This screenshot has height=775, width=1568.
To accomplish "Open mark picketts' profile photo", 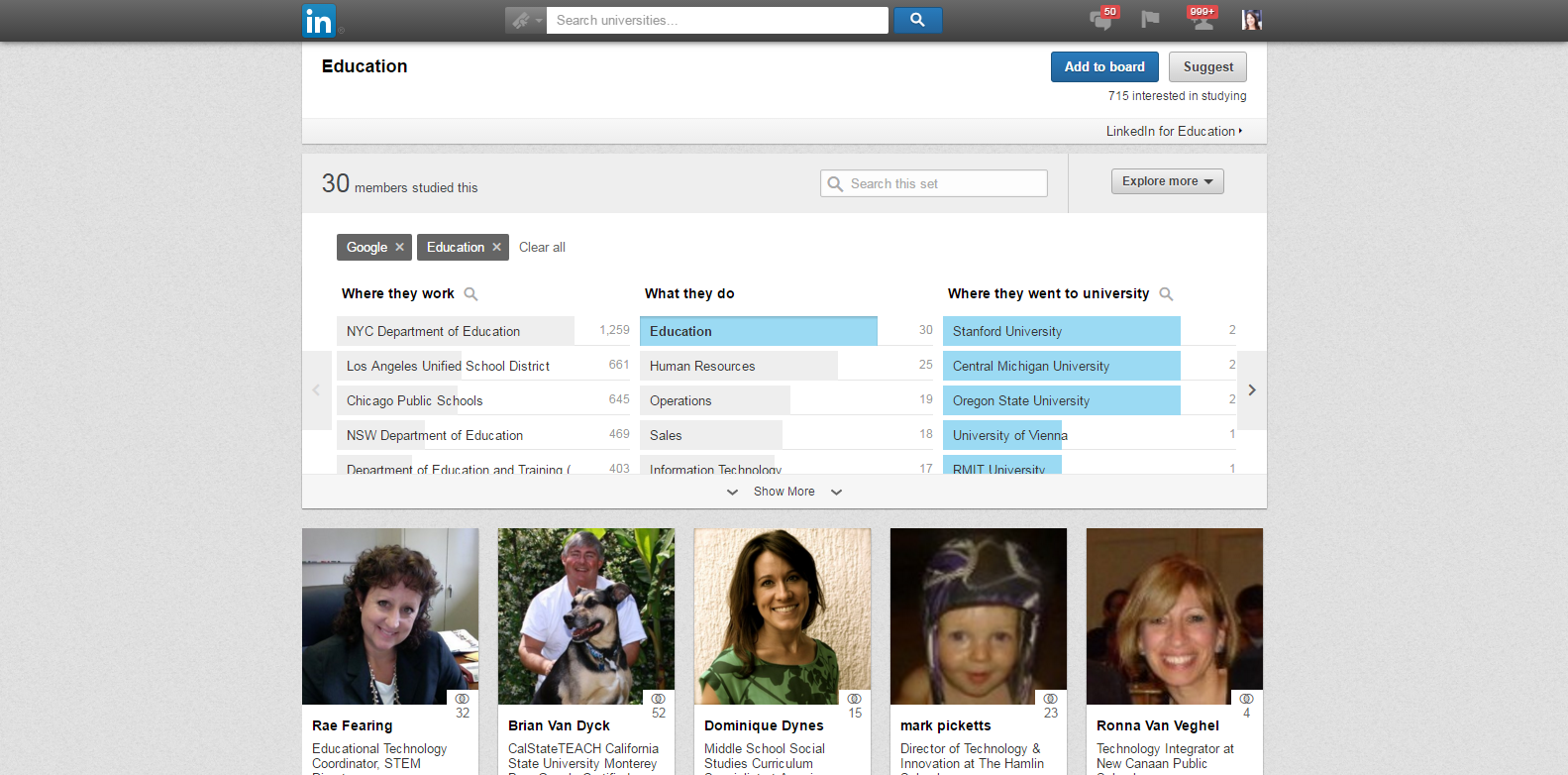I will 979,616.
